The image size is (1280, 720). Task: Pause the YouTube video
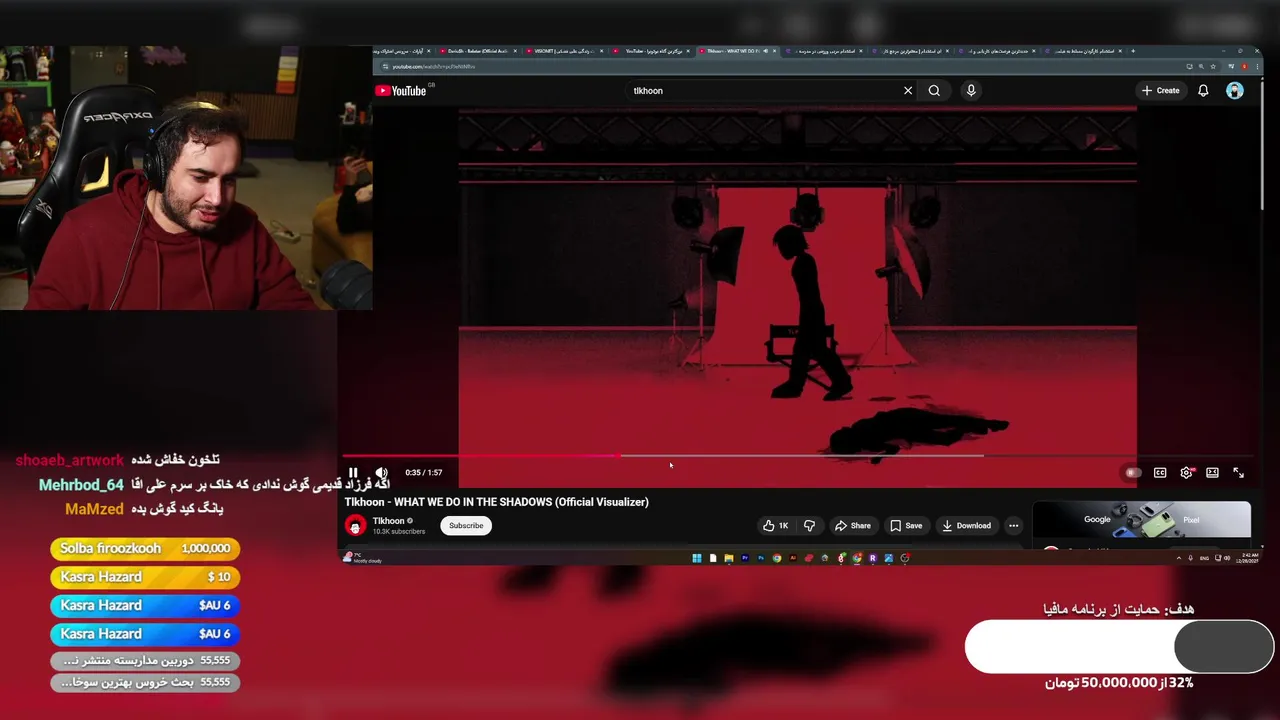[x=353, y=473]
